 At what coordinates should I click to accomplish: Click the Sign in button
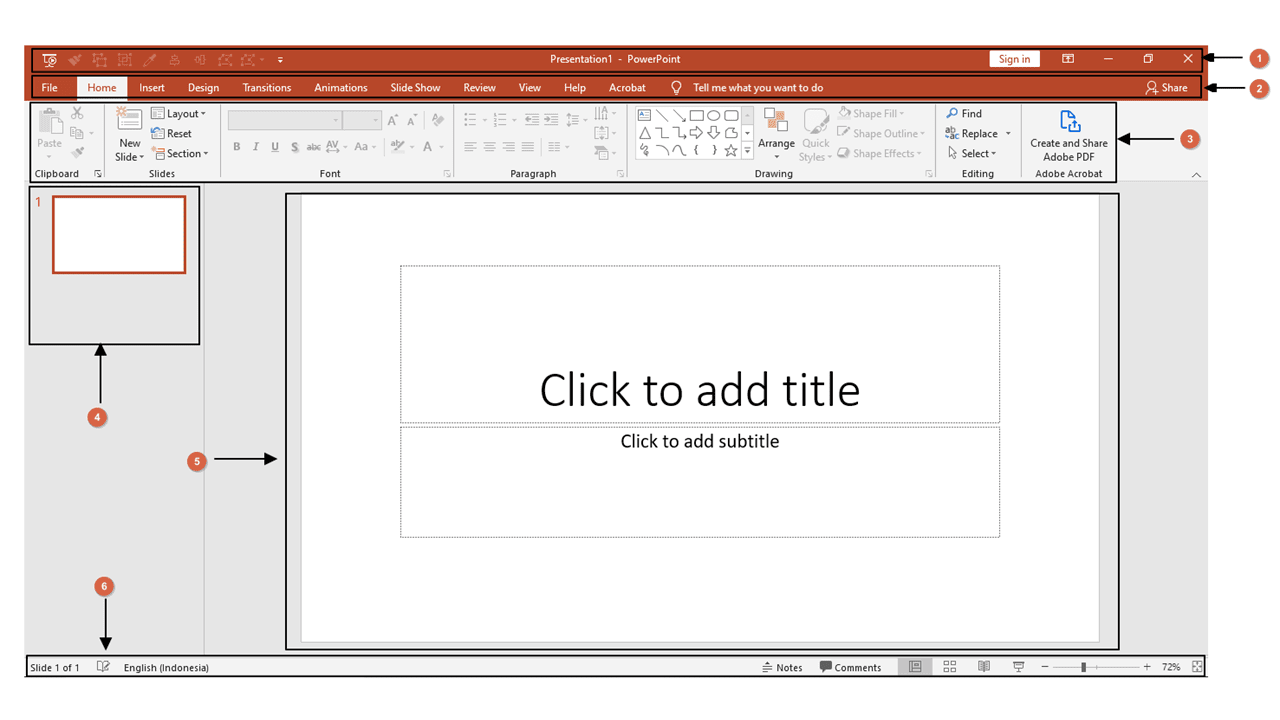[1014, 58]
